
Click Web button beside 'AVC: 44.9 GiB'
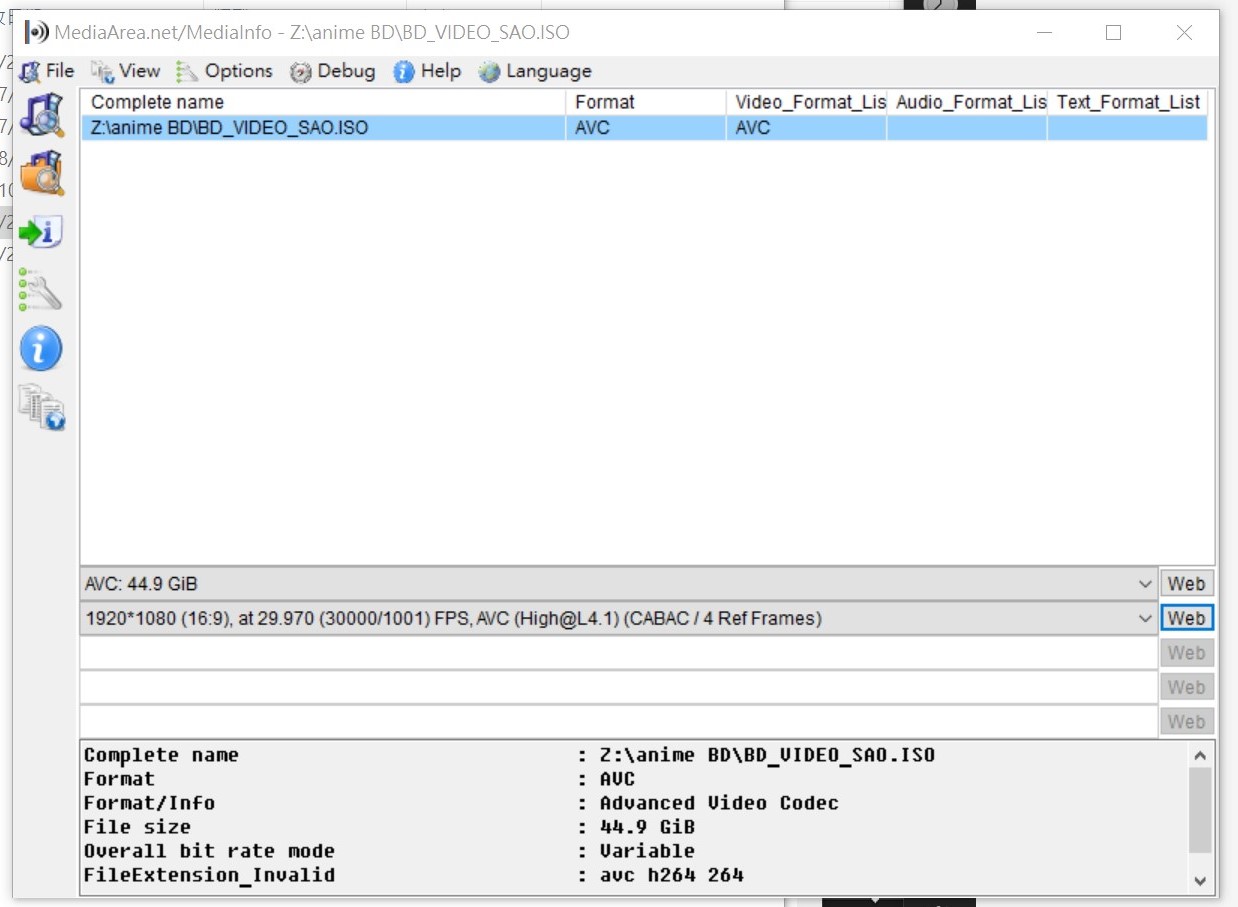pos(1187,584)
